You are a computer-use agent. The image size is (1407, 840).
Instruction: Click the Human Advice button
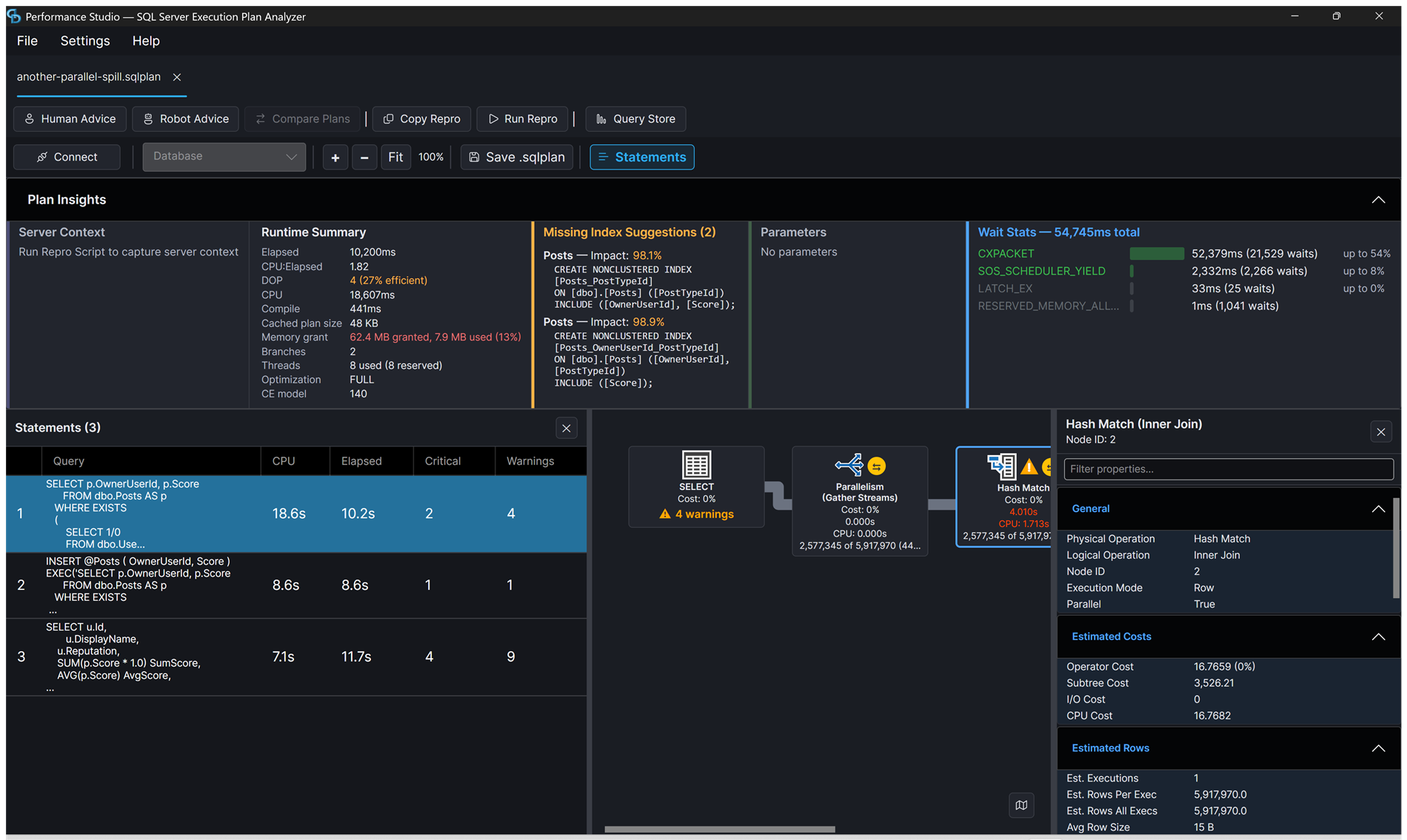tap(70, 118)
